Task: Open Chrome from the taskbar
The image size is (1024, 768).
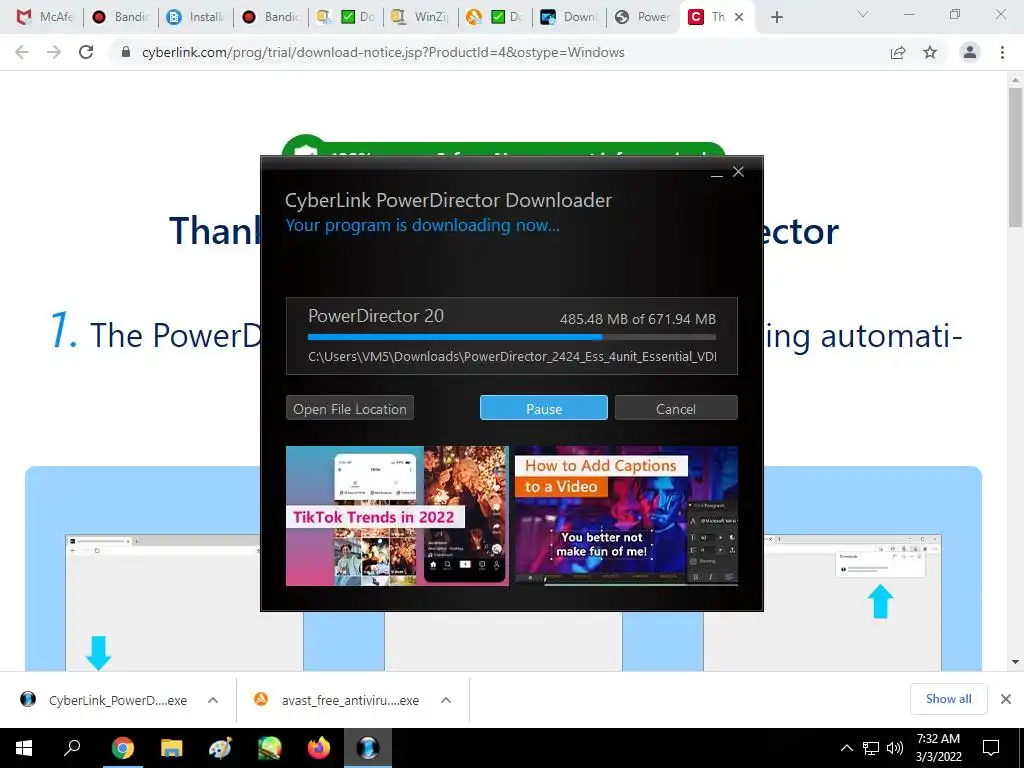Action: pos(122,748)
